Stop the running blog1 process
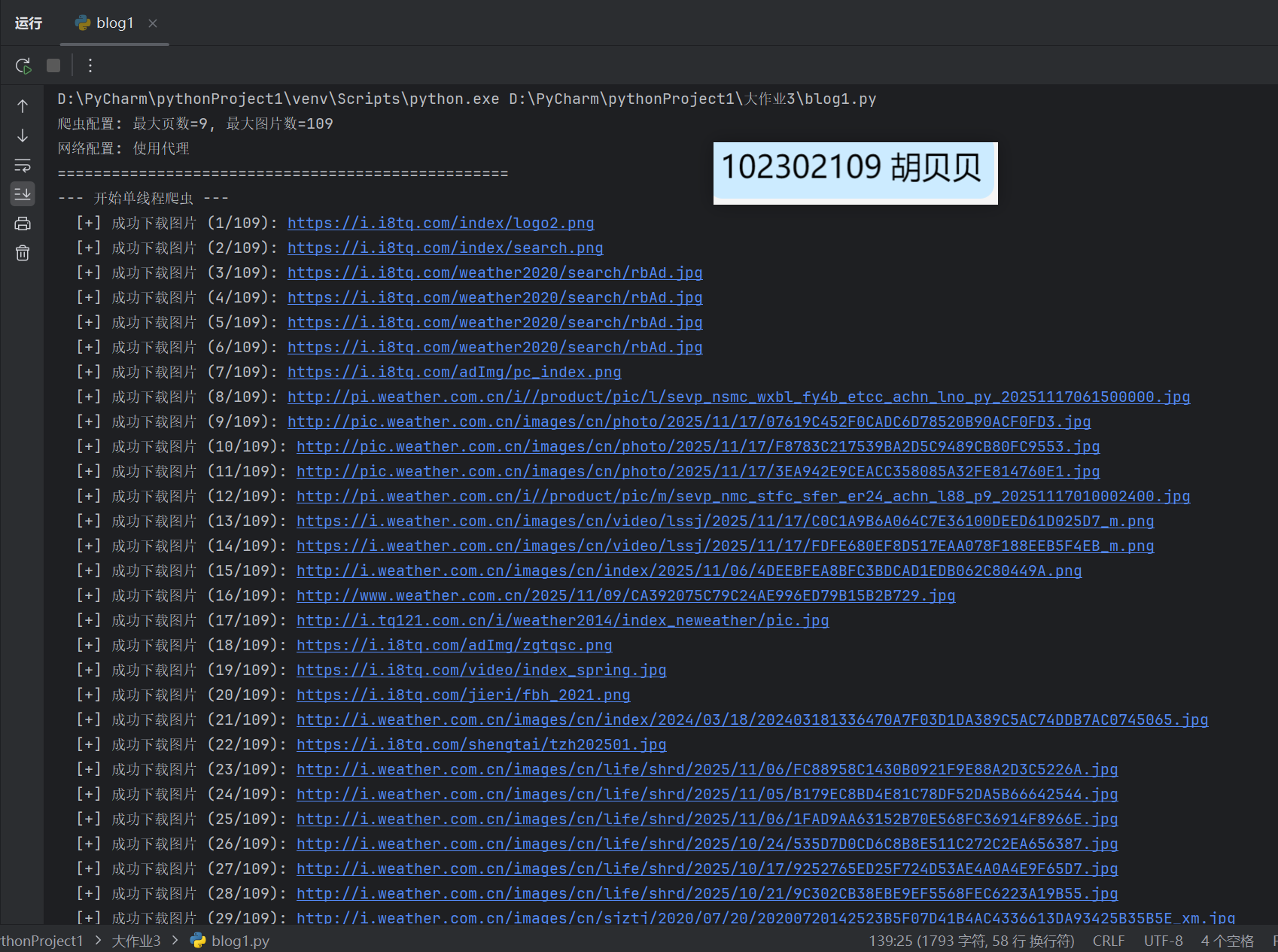 tap(53, 65)
